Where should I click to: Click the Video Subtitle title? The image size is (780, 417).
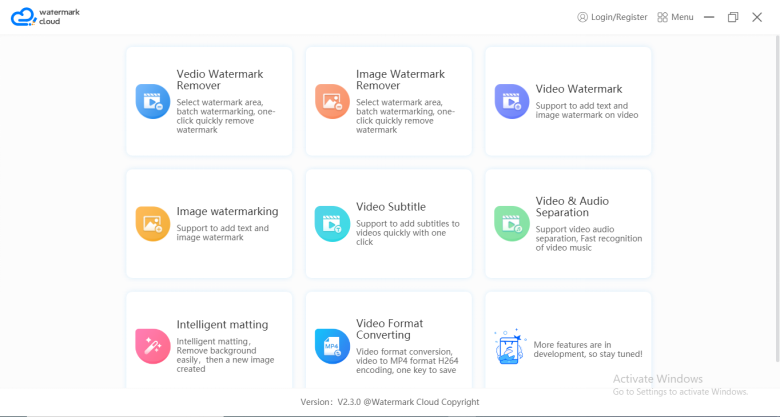[x=391, y=207]
